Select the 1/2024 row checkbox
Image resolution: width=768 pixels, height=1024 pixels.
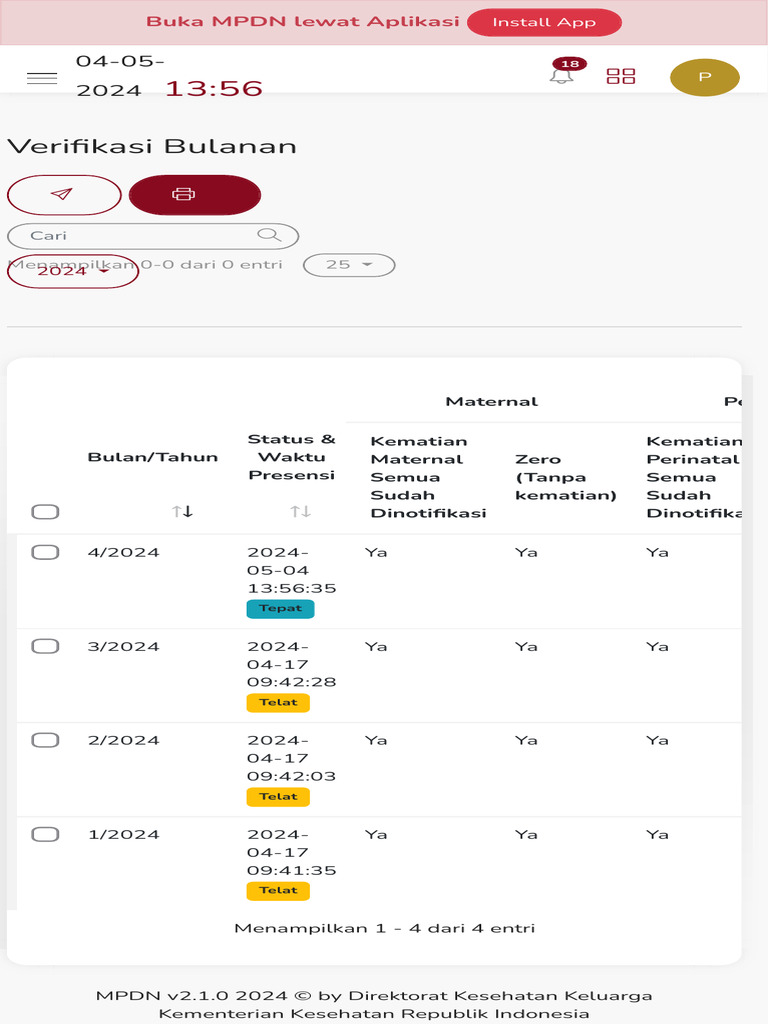pyautogui.click(x=45, y=834)
